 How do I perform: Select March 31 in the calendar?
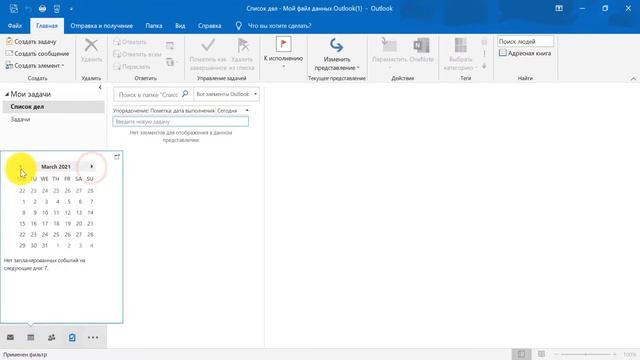45,246
